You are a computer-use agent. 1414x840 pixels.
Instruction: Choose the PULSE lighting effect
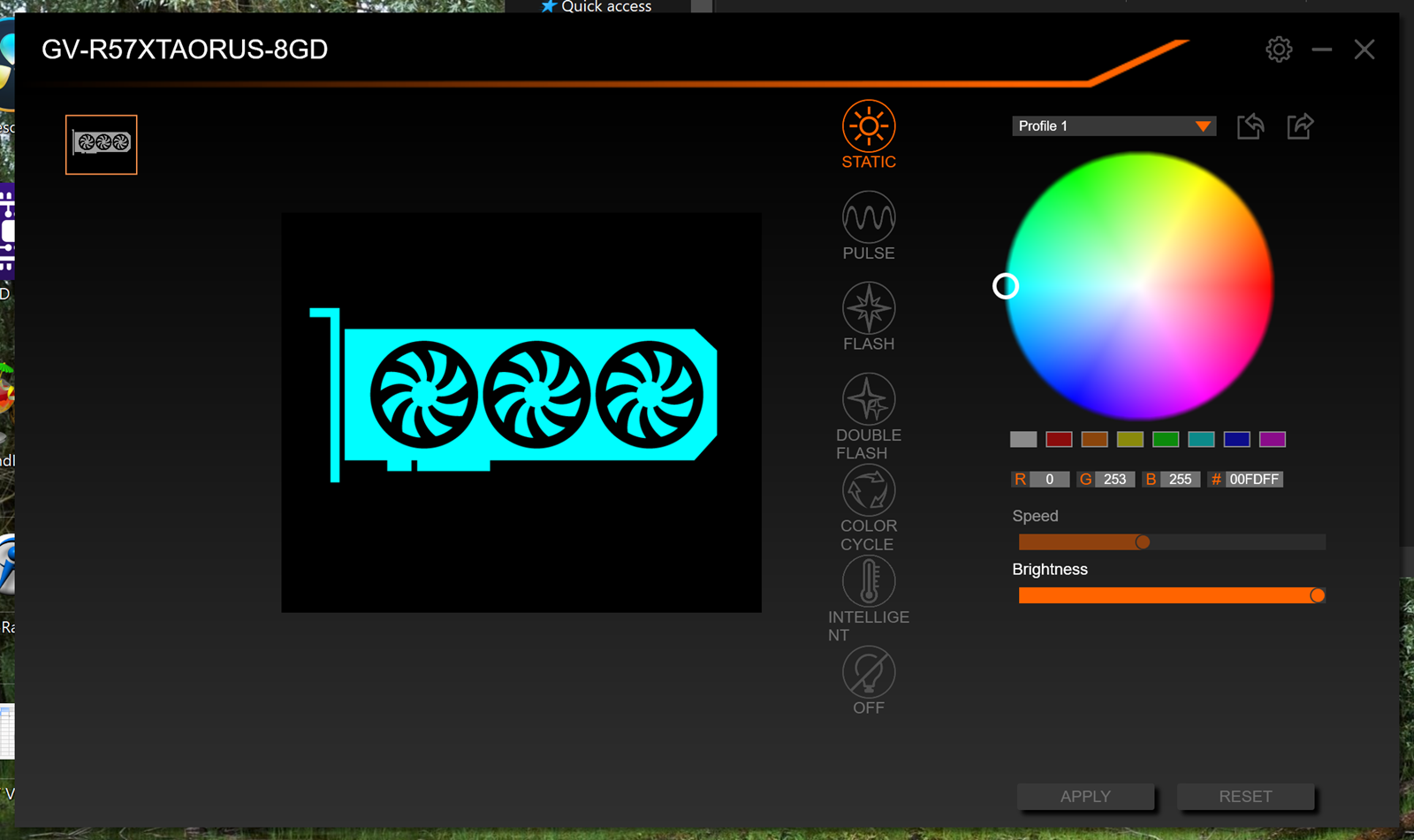[x=869, y=217]
